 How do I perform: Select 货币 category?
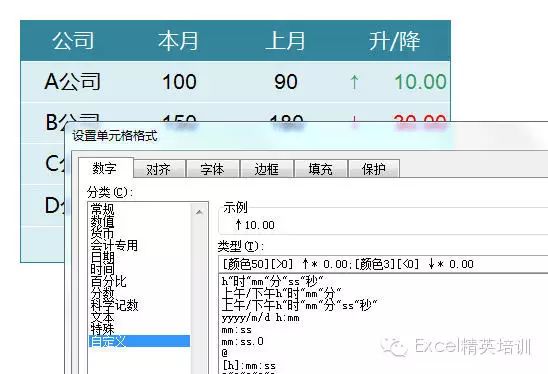click(x=102, y=233)
